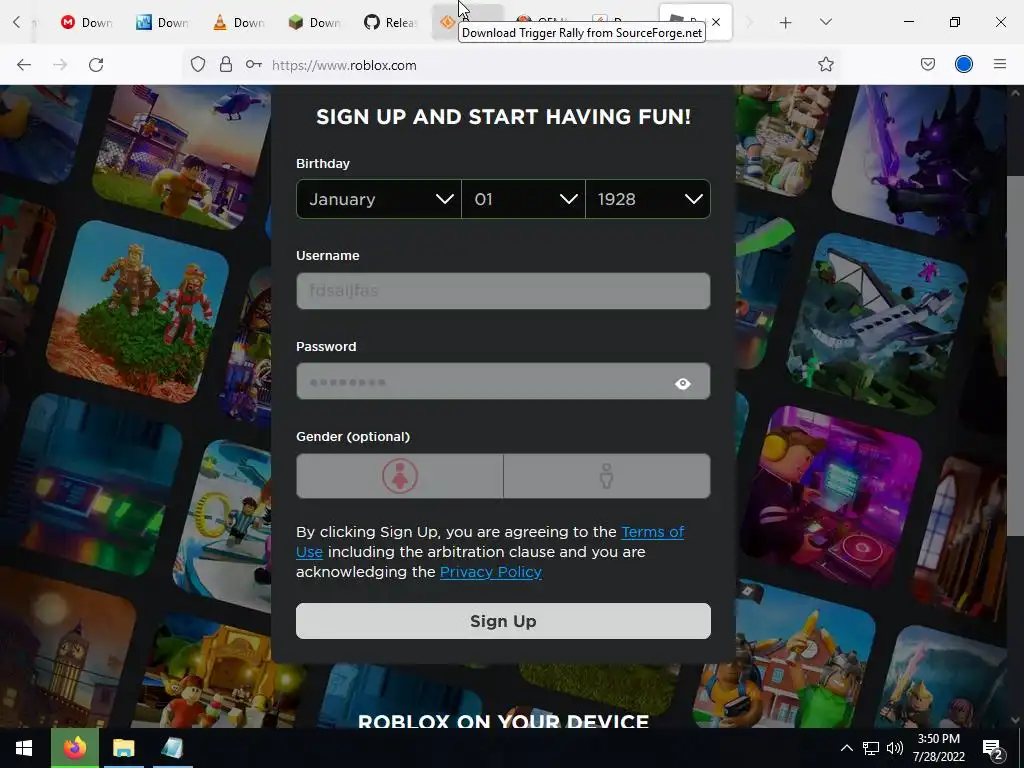
Task: Go back to the previous page
Action: [x=24, y=65]
